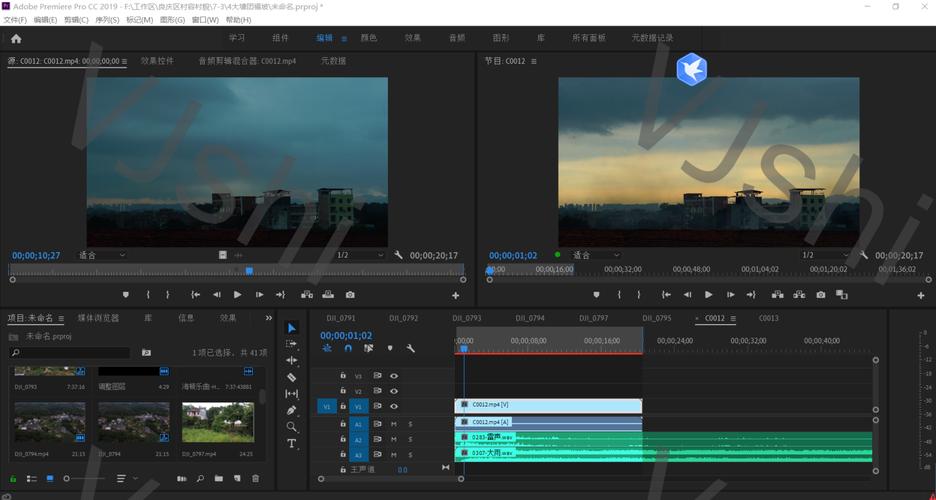The height and width of the screenshot is (500, 936).
Task: Select the Pen tool
Action: (x=291, y=411)
